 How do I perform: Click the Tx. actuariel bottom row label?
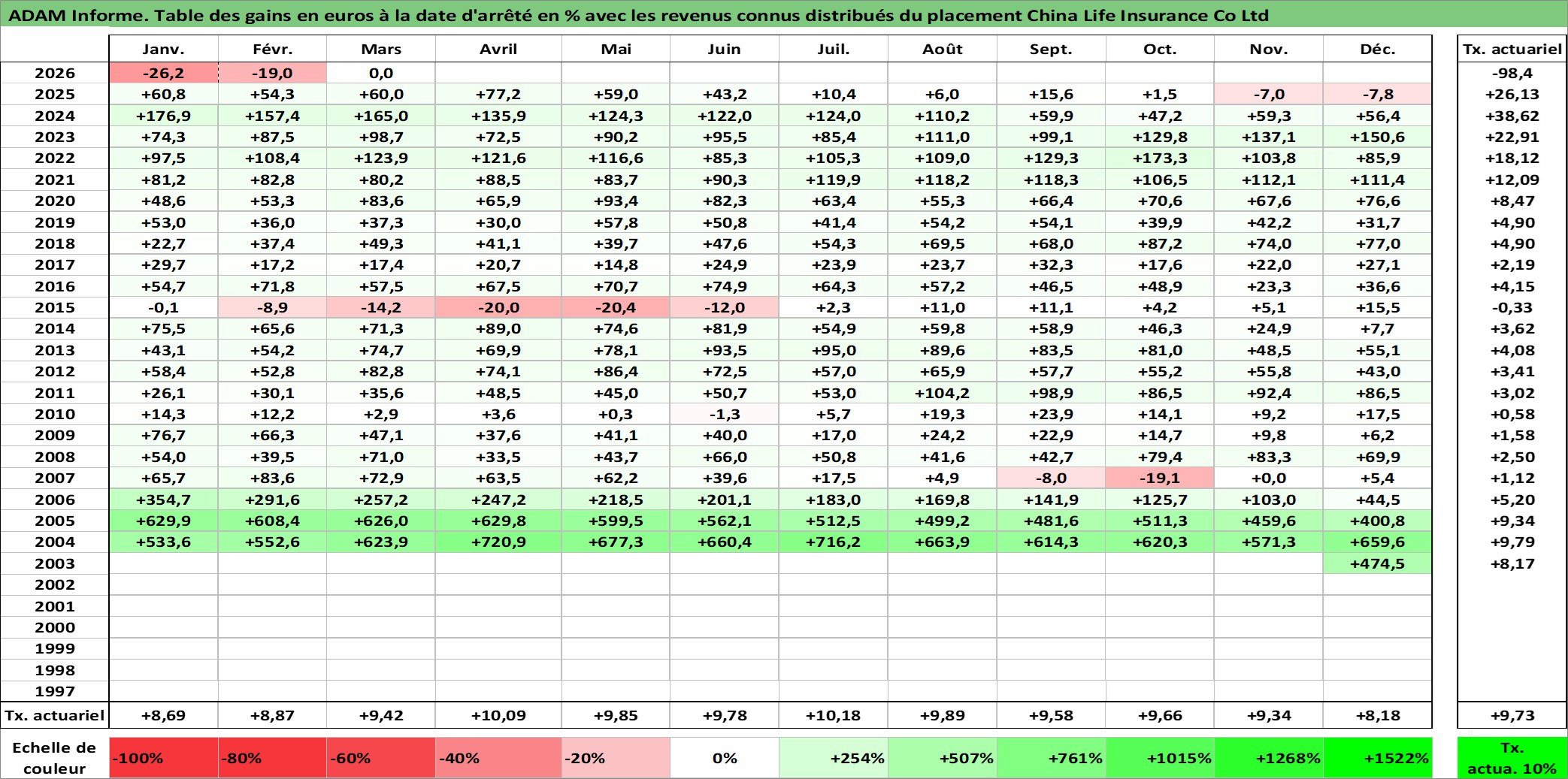[55, 715]
